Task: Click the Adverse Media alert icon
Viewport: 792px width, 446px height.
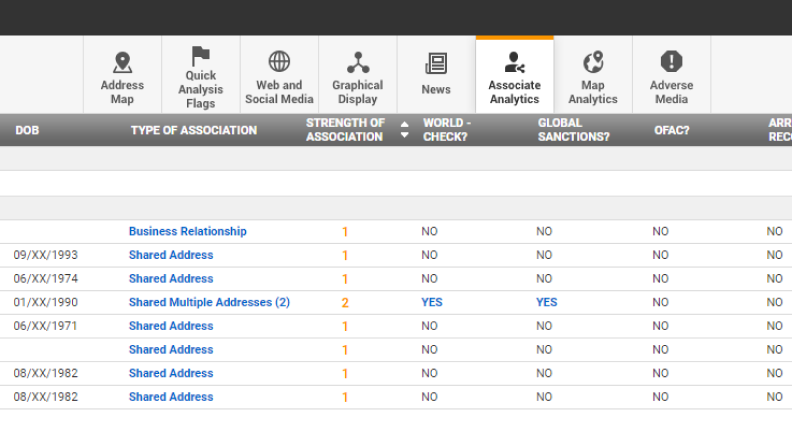Action: coord(671,62)
